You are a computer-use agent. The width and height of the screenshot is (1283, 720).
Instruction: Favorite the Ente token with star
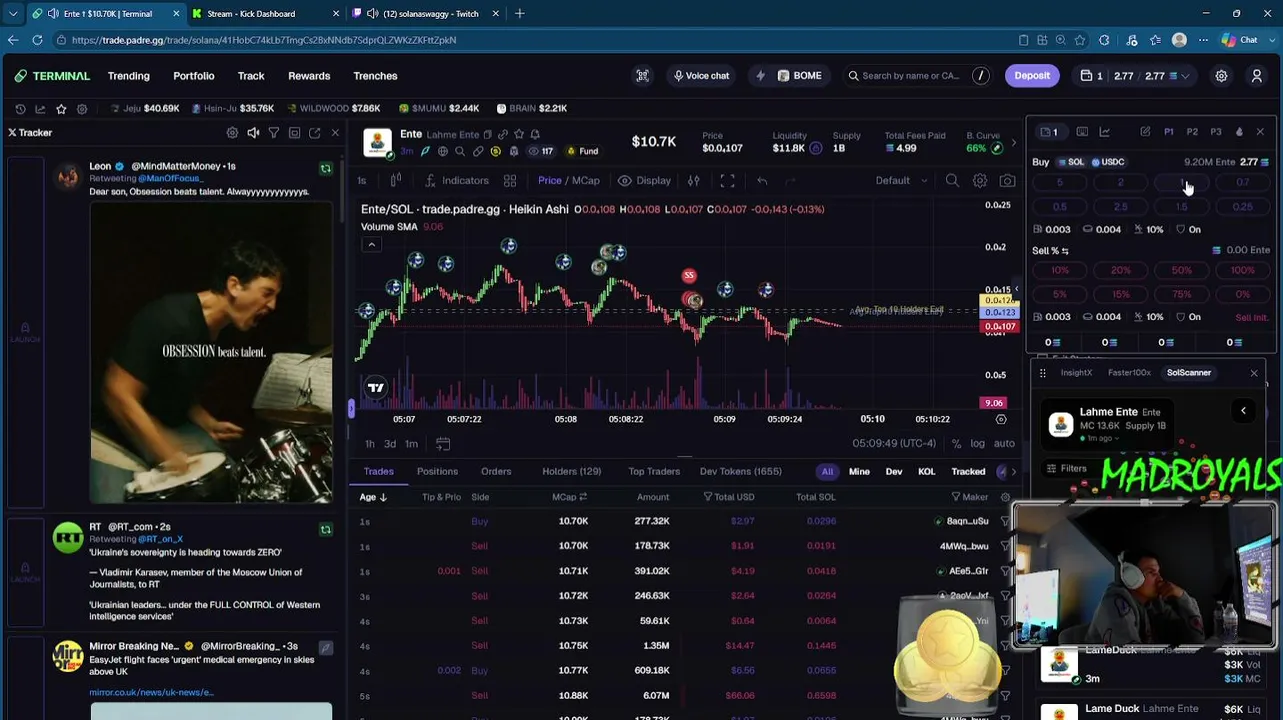pos(519,134)
